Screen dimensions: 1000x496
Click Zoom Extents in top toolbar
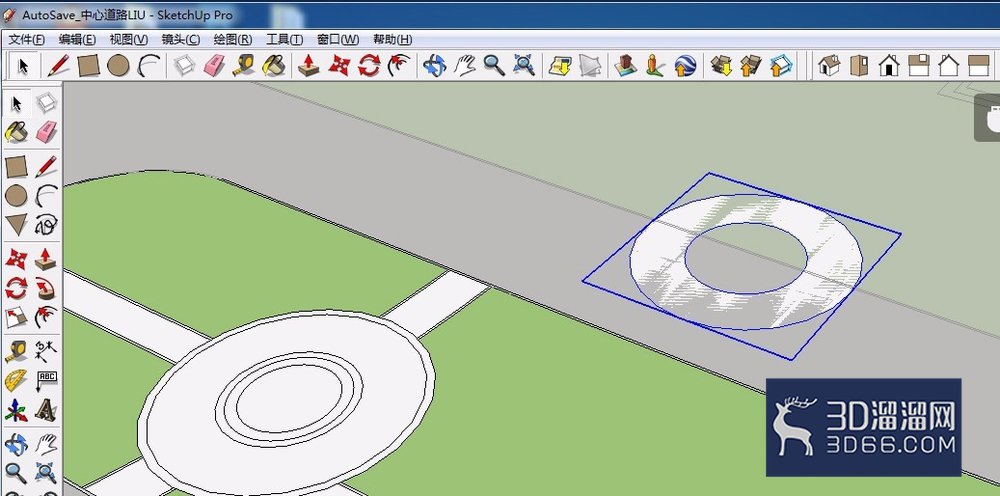click(x=524, y=65)
